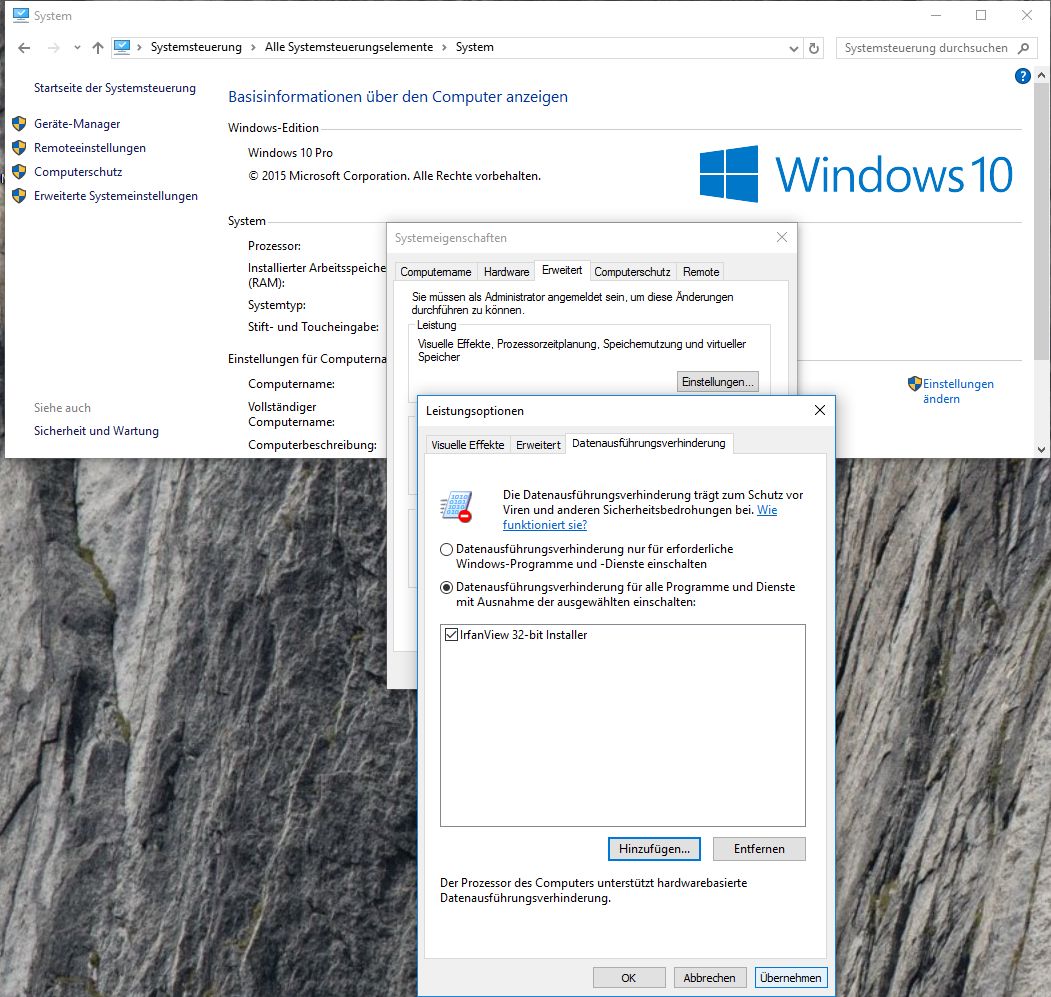Click the Hinzufügen... button
This screenshot has width=1051, height=997.
point(654,849)
